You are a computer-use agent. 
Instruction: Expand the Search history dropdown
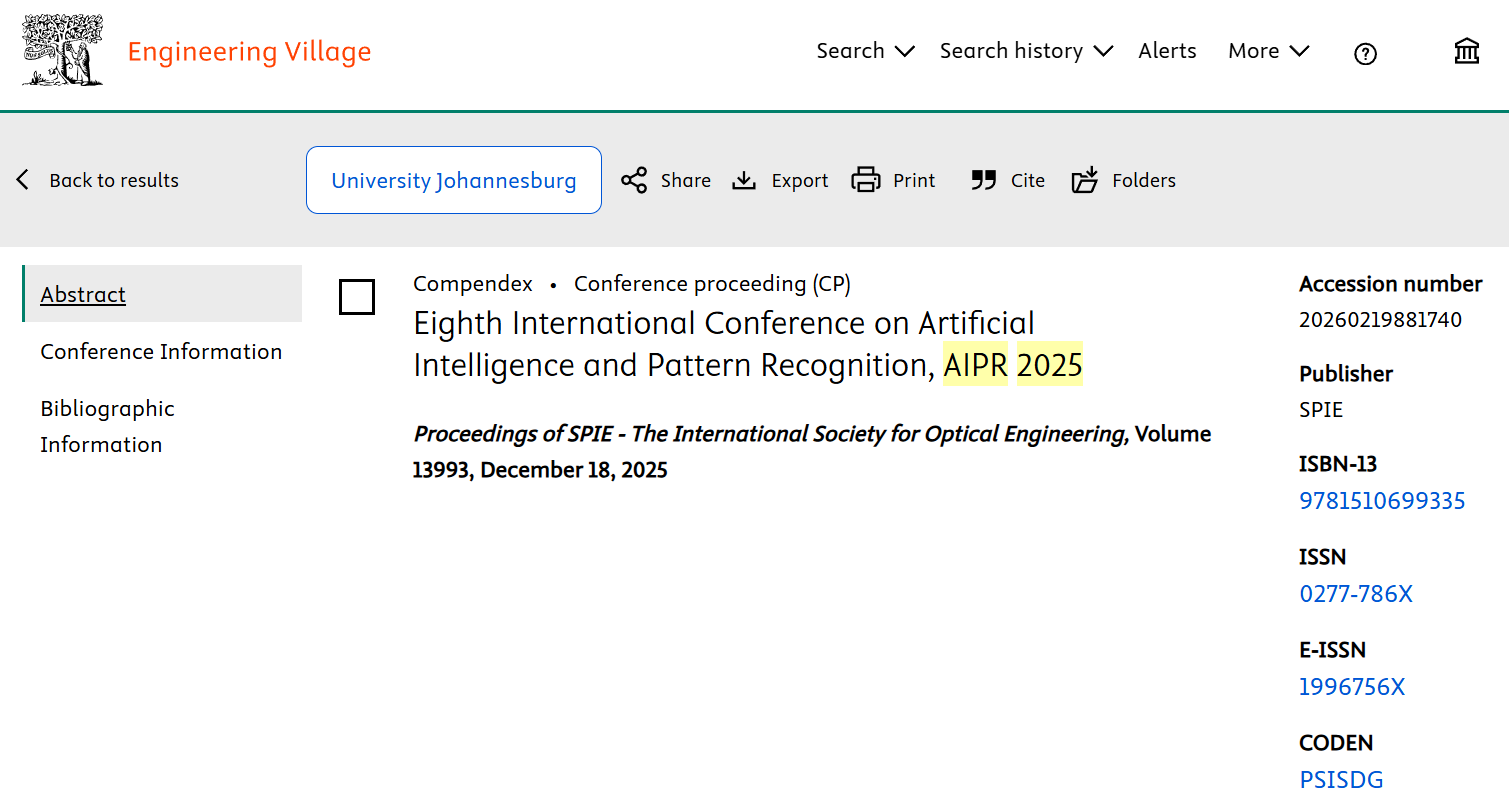(x=1025, y=51)
